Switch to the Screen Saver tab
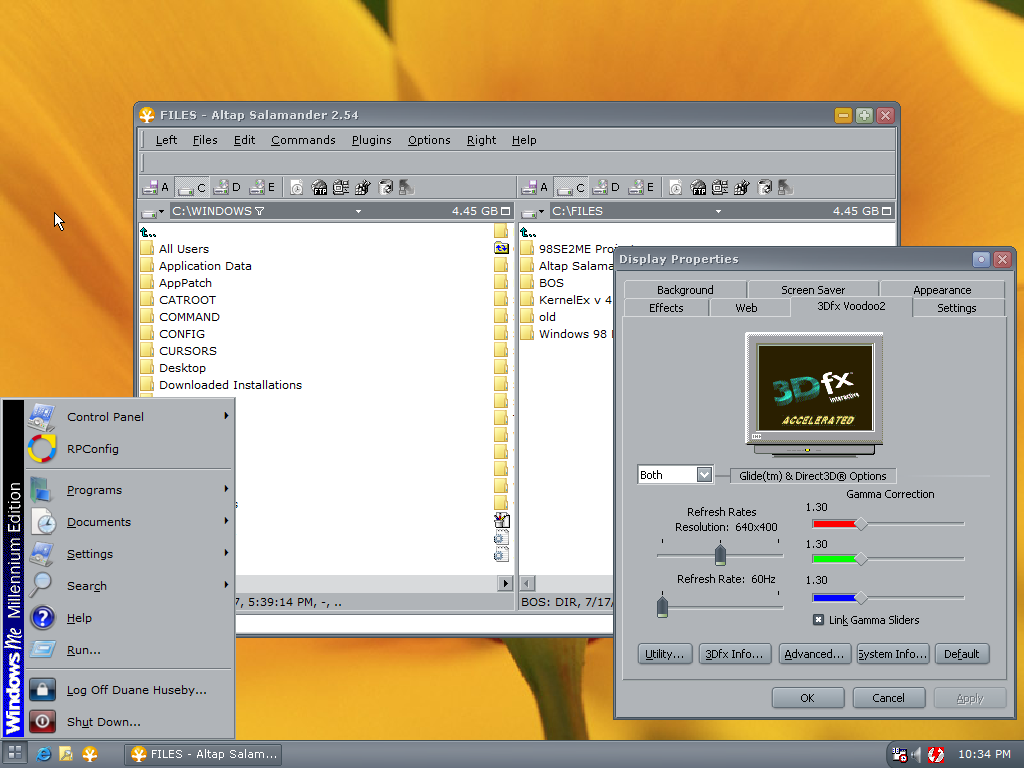Image resolution: width=1024 pixels, height=768 pixels. coord(813,289)
